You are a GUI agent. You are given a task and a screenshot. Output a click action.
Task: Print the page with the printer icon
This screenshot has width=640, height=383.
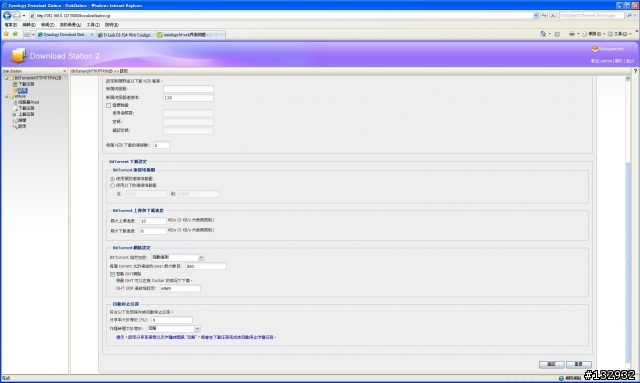[x=571, y=34]
